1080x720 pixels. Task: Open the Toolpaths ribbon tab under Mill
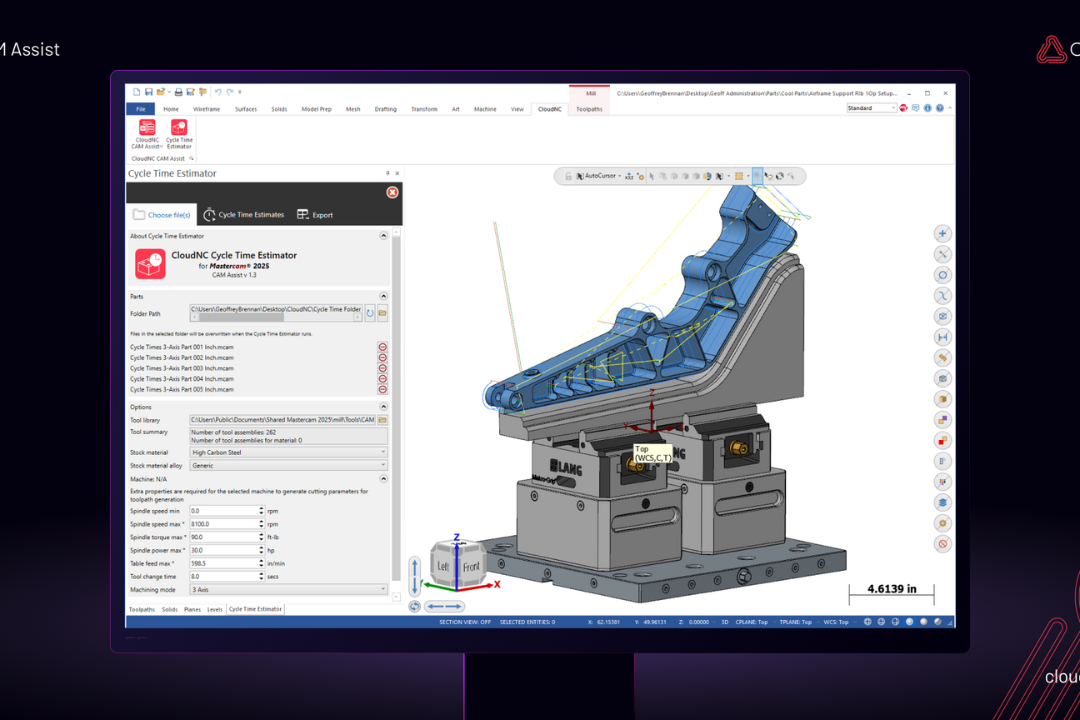coord(589,109)
